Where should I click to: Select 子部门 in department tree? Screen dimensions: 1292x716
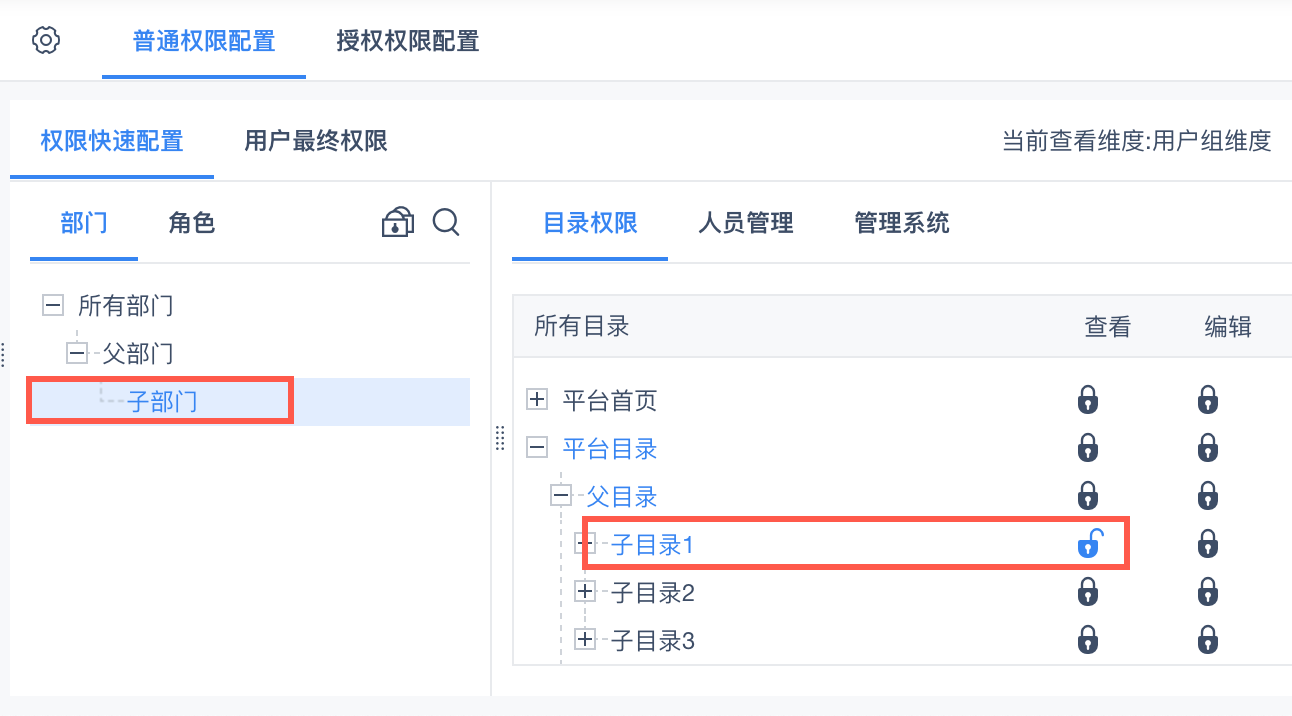(163, 402)
